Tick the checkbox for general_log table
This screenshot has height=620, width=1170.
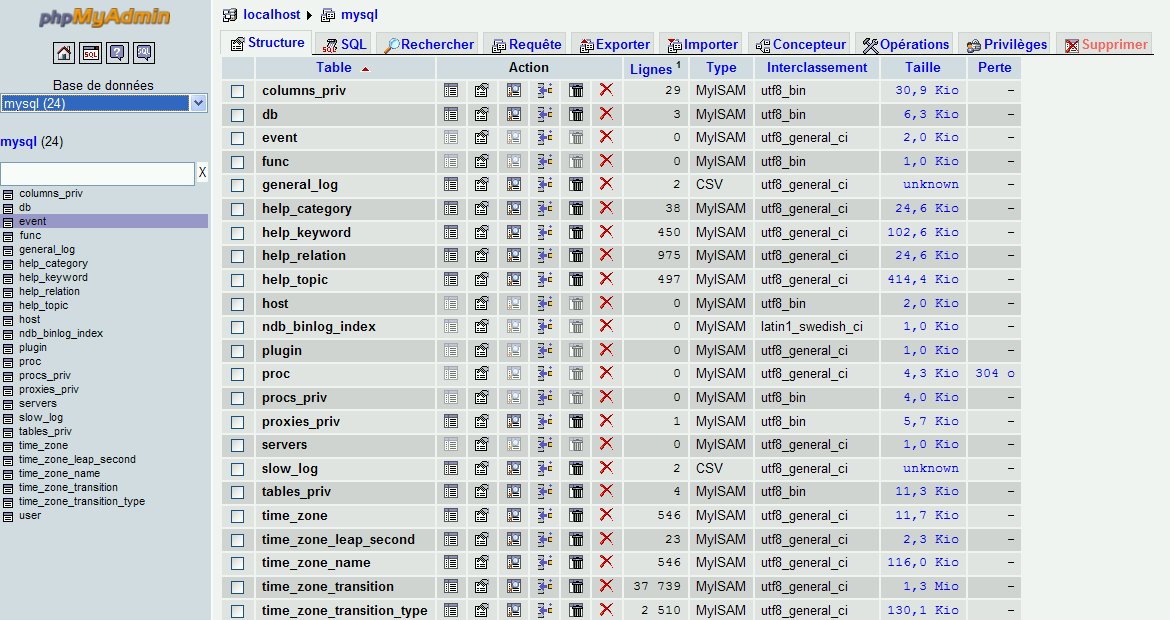click(x=238, y=186)
